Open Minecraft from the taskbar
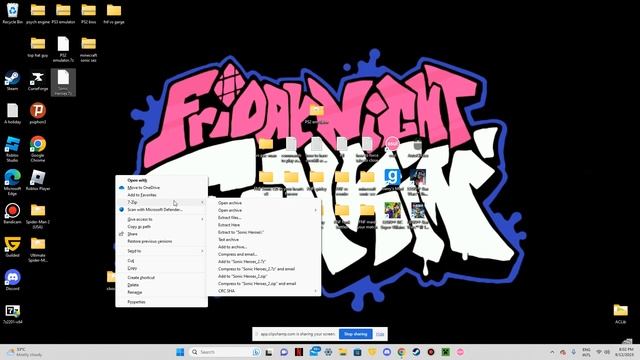 pyautogui.click(x=445, y=352)
